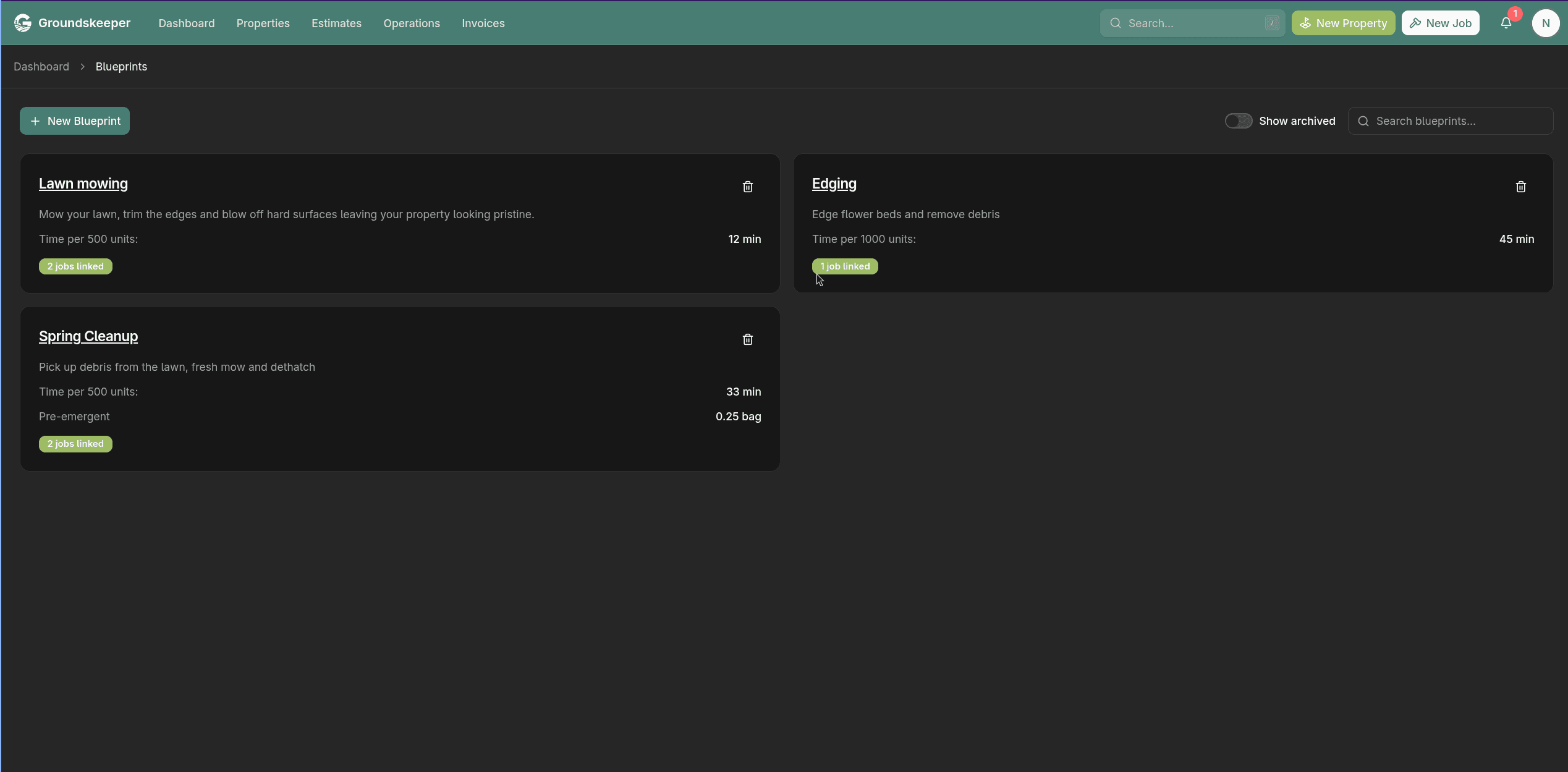Switch to Invoices
The image size is (1568, 772).
(483, 23)
